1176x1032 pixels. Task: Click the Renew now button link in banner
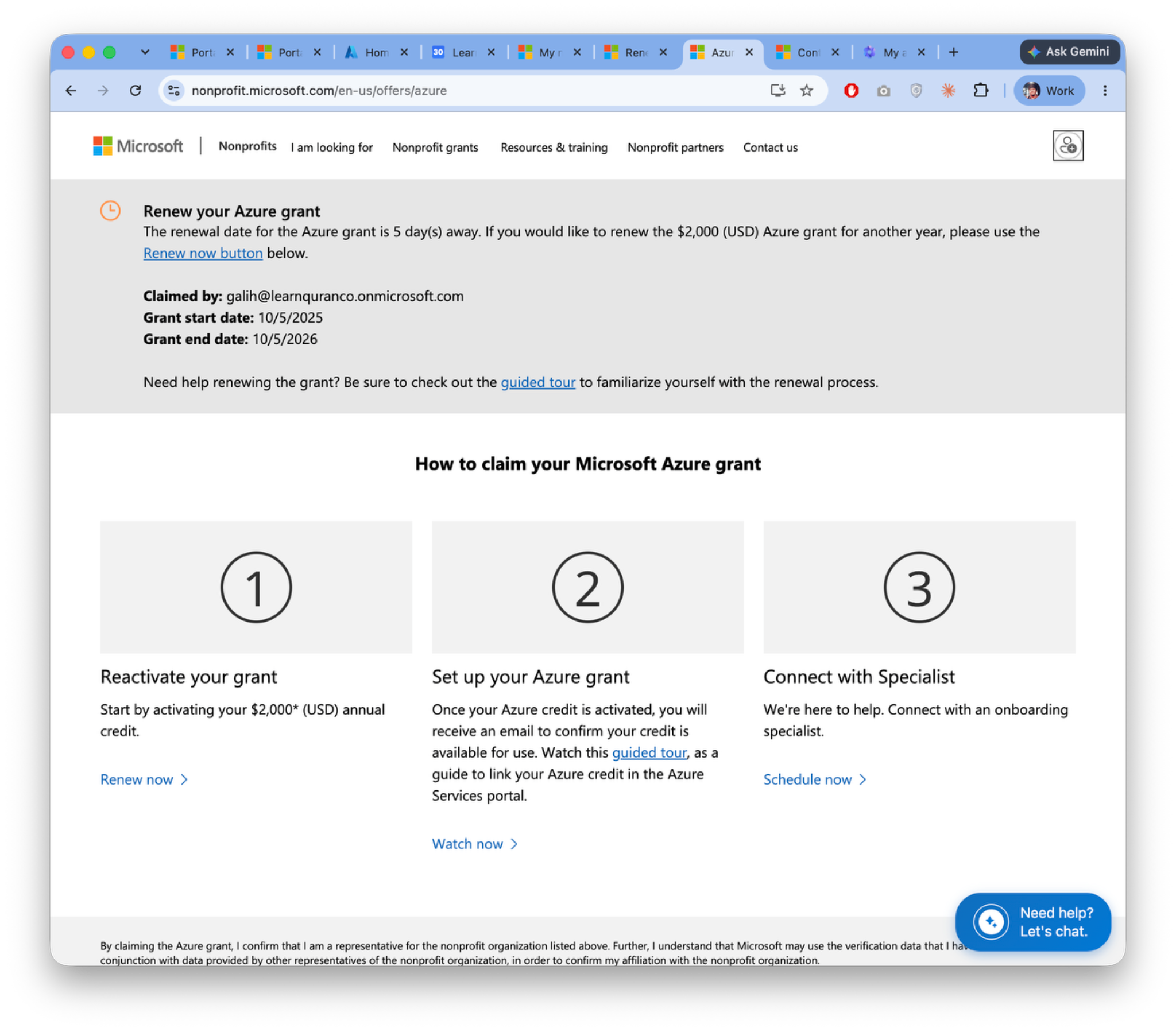click(x=203, y=253)
